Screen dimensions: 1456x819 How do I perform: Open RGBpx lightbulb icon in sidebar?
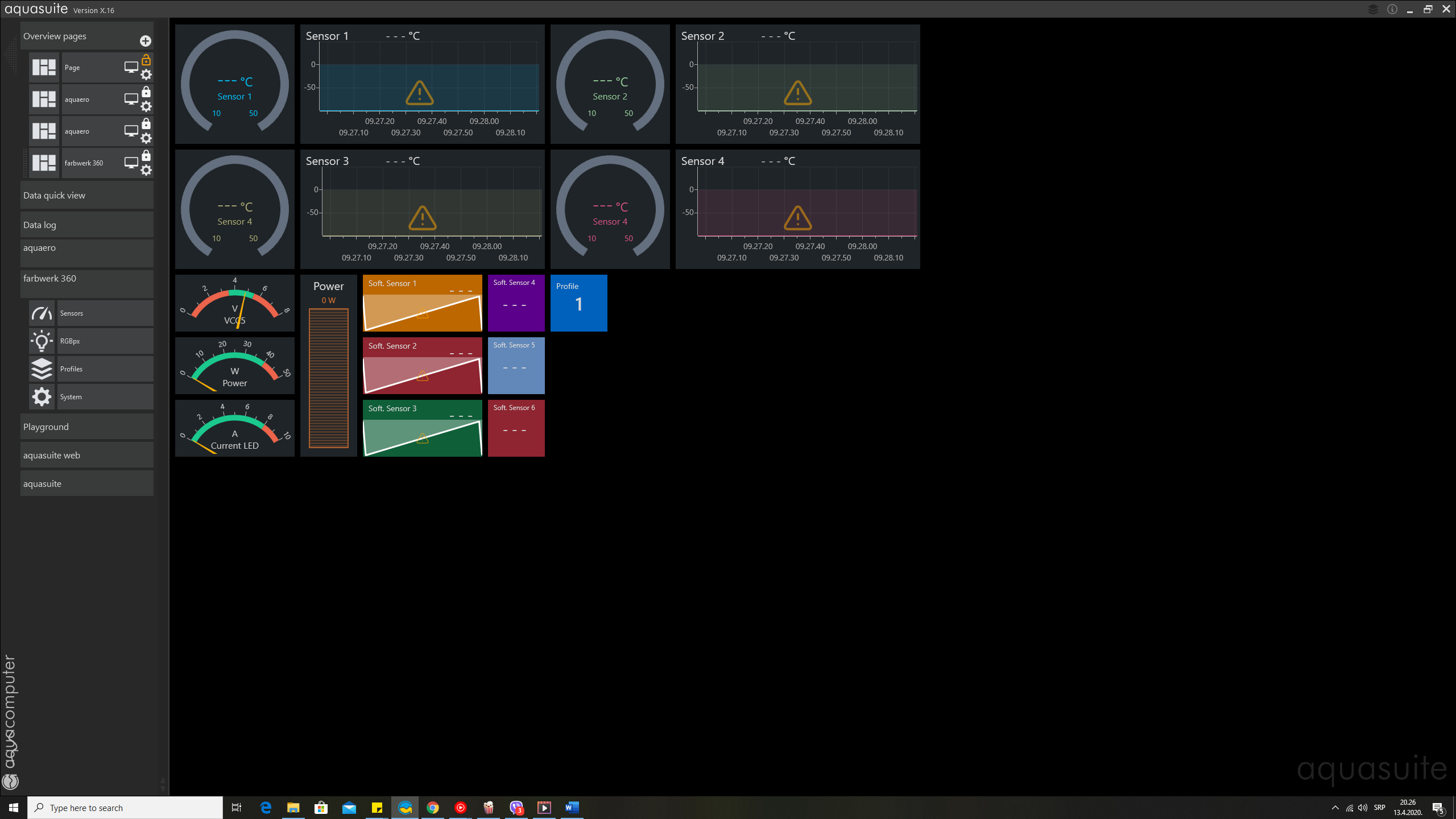(42, 341)
